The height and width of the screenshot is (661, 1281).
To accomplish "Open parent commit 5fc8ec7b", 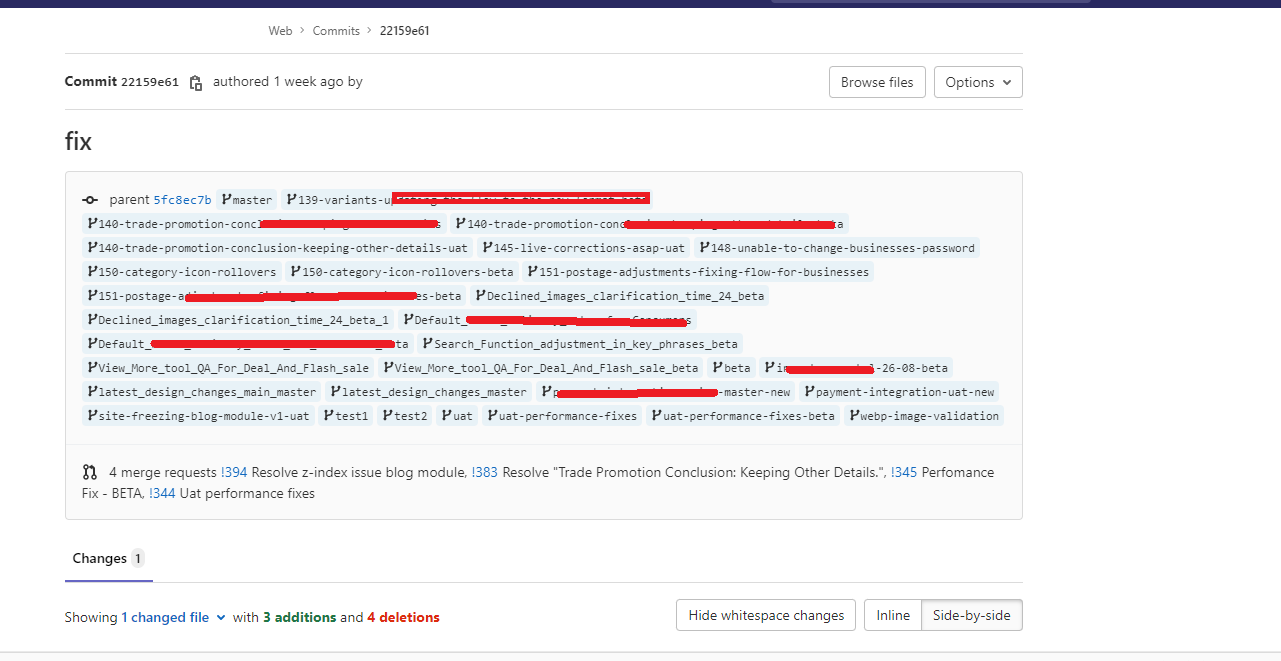I will (182, 200).
